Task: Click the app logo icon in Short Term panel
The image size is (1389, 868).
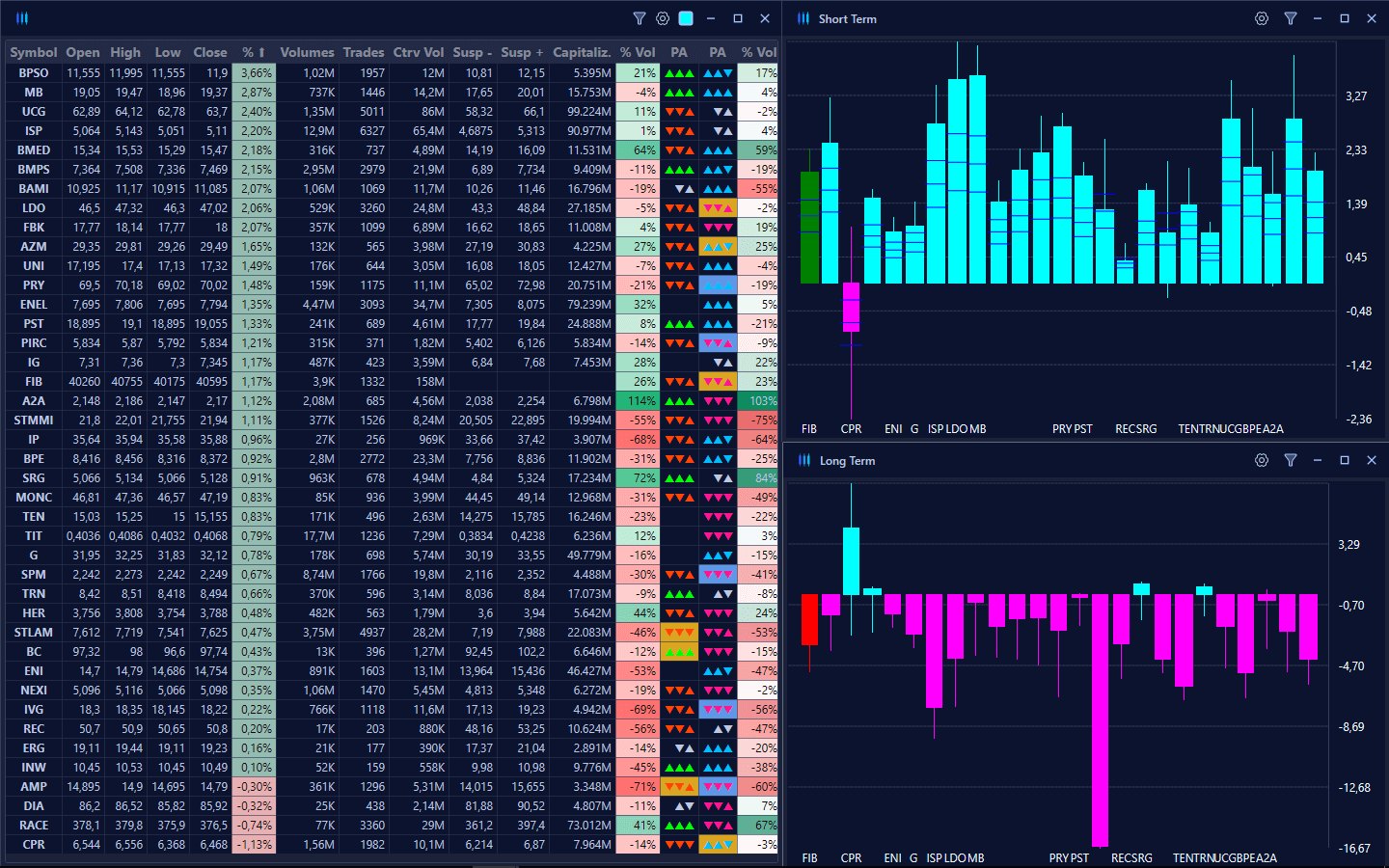Action: pyautogui.click(x=803, y=18)
